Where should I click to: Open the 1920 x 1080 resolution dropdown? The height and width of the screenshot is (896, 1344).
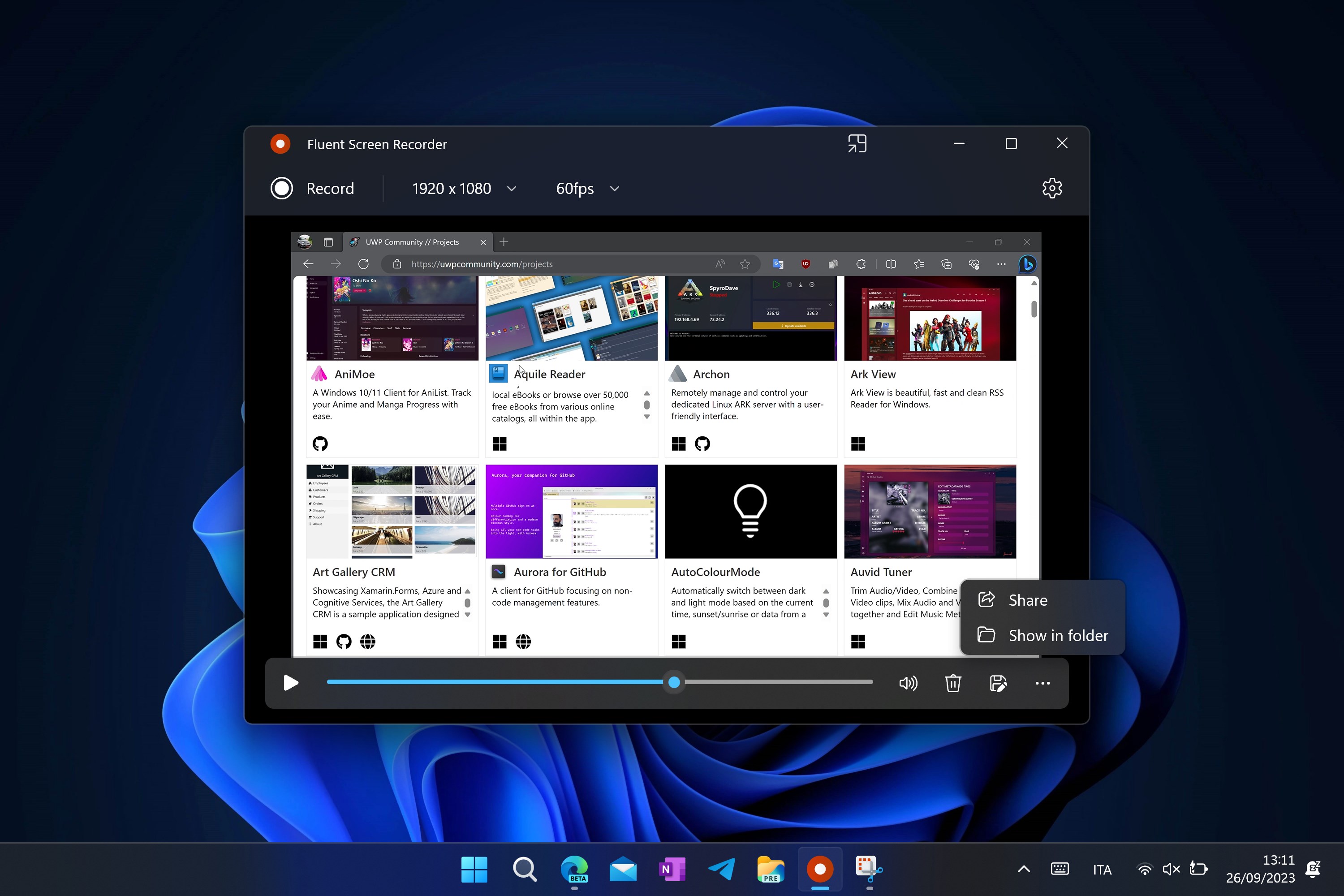pyautogui.click(x=464, y=189)
